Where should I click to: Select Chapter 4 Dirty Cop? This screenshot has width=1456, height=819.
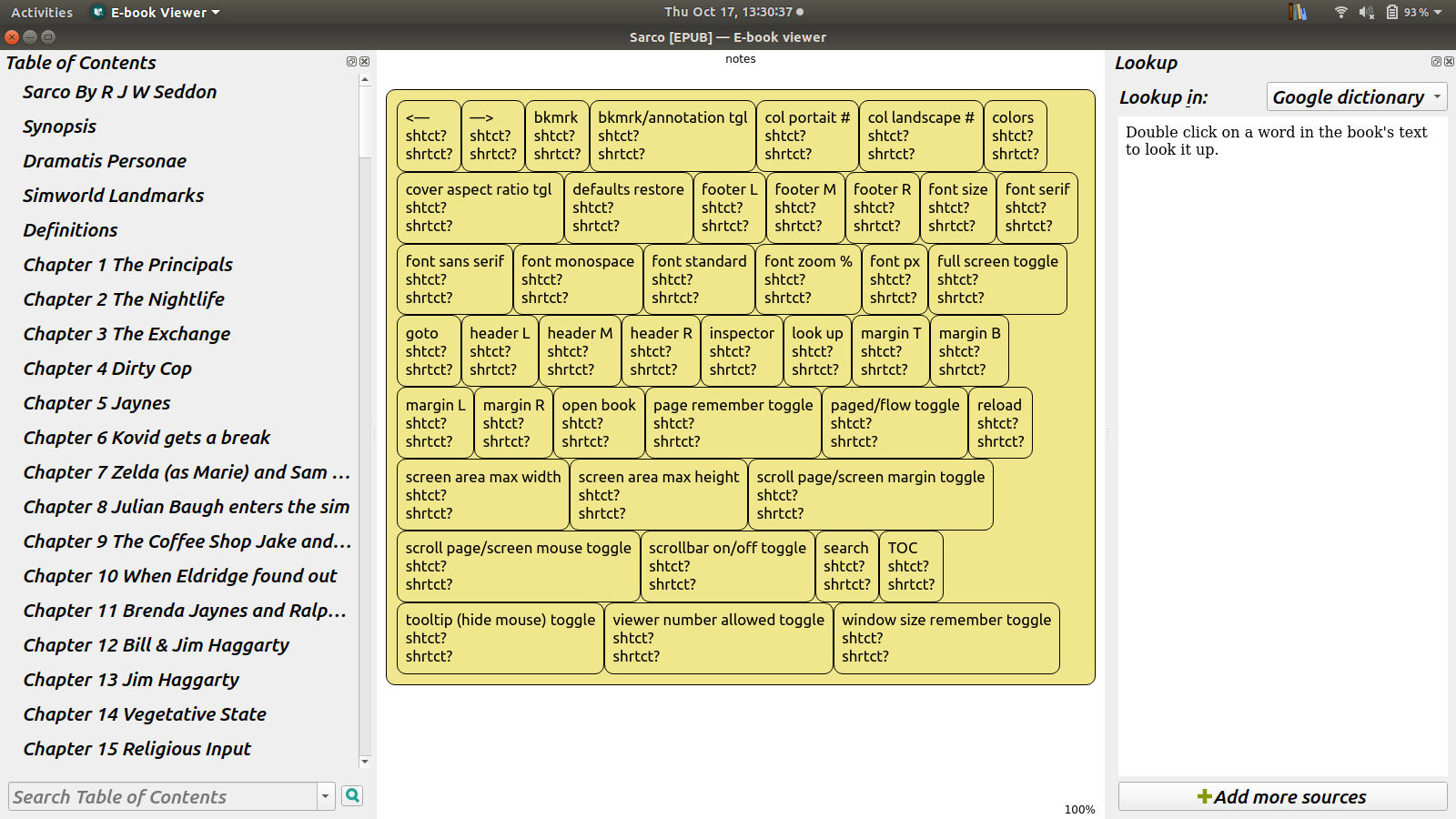(107, 369)
